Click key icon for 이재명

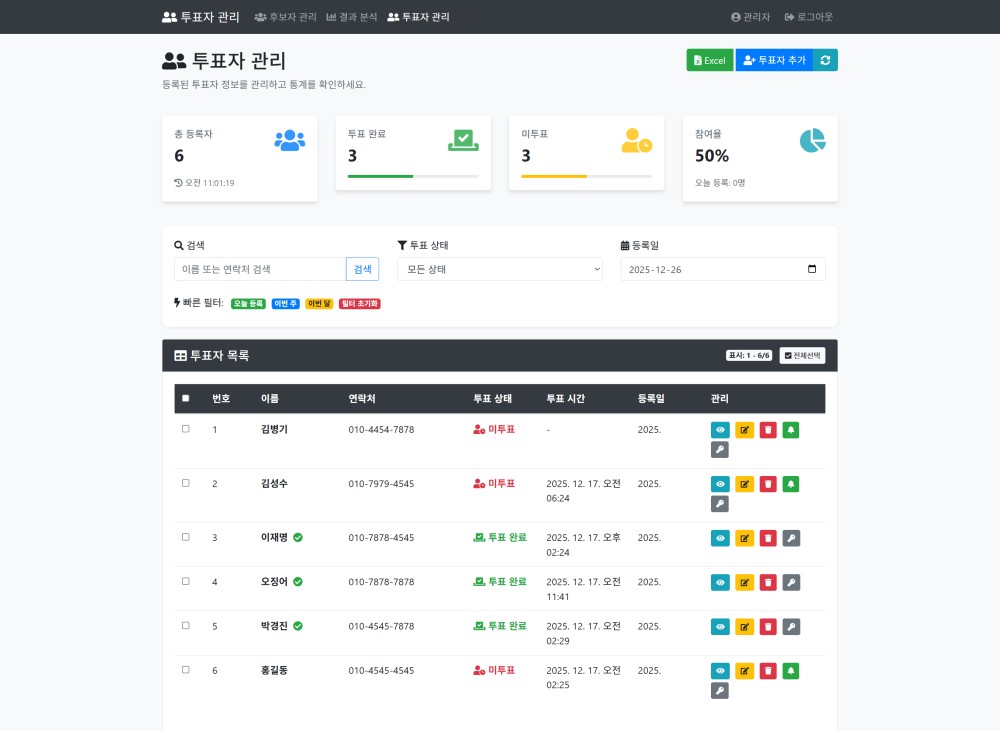pos(791,538)
